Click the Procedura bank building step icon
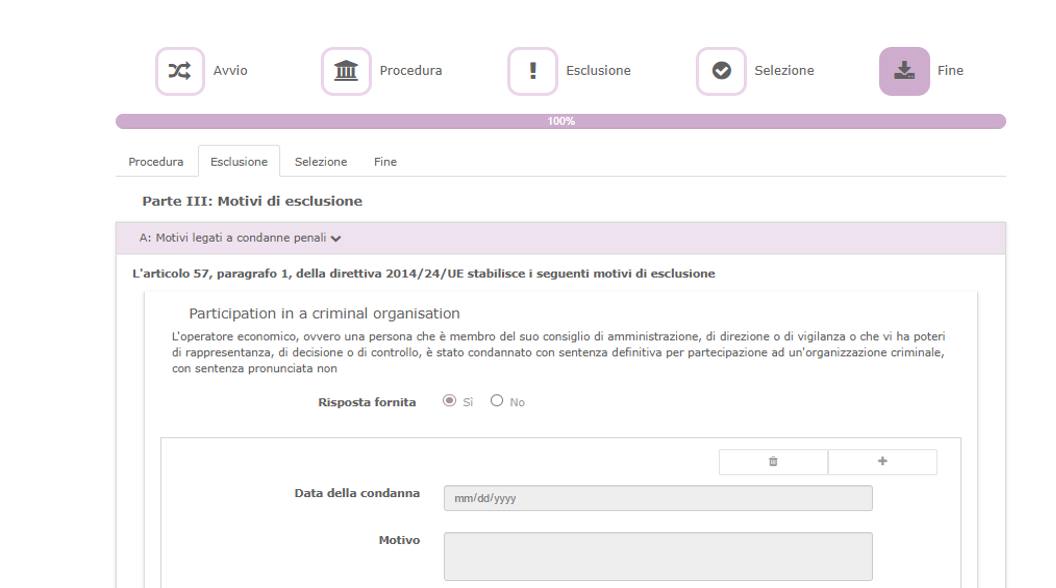This screenshot has width=1056, height=588. tap(346, 71)
